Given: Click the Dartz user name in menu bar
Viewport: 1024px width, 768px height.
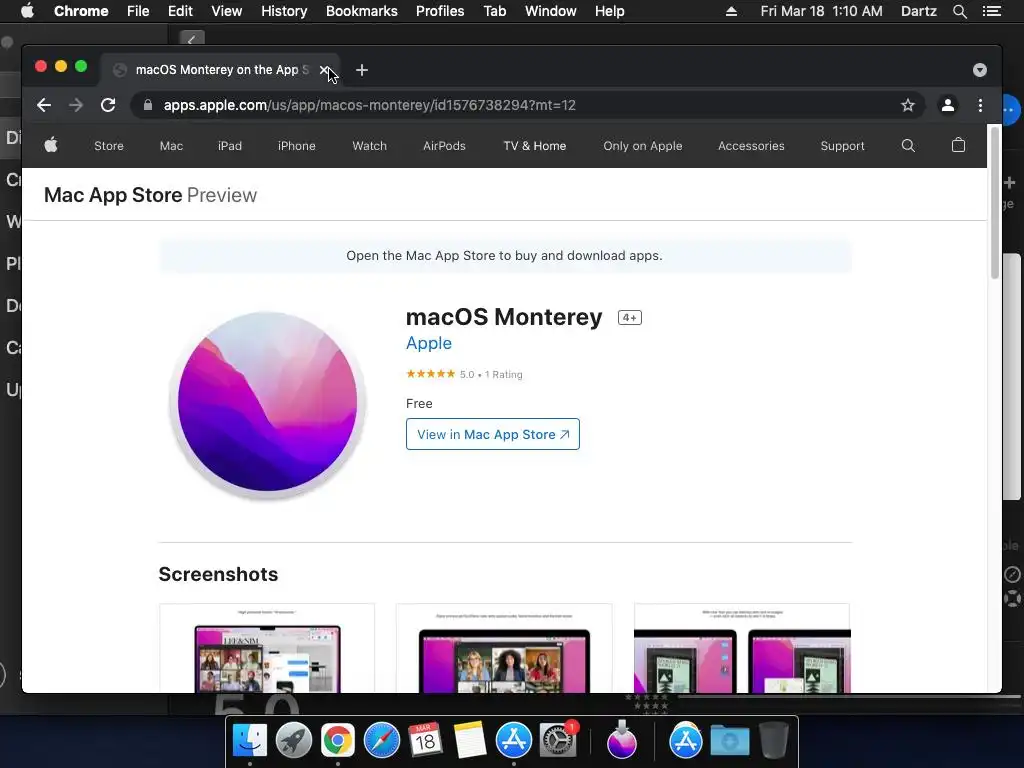Looking at the screenshot, I should [x=918, y=11].
